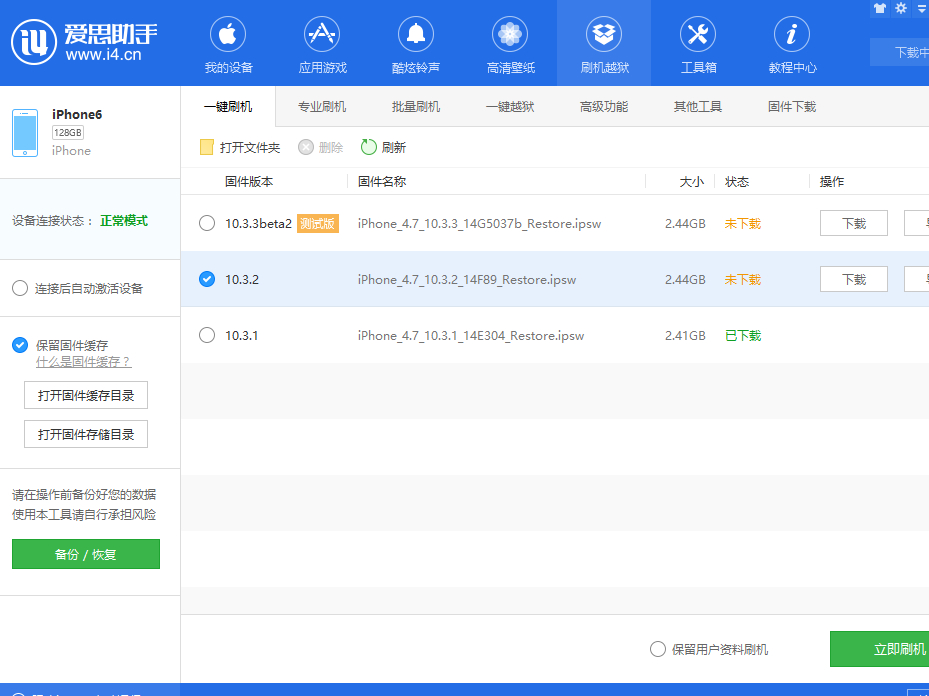Click 操作 column header
Image resolution: width=929 pixels, height=696 pixels.
coord(832,181)
